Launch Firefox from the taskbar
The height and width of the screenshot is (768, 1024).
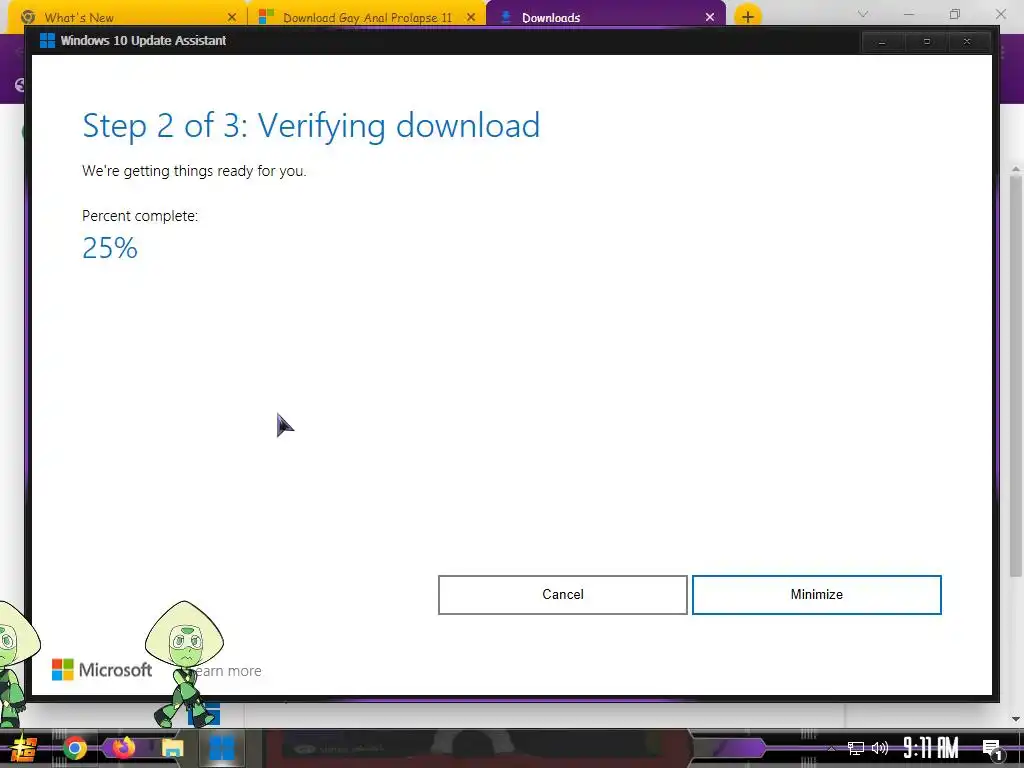[x=123, y=747]
